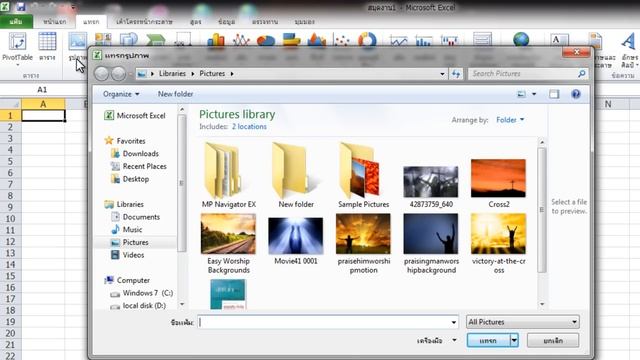Select the Sample Pictures folder
The width and height of the screenshot is (640, 360).
click(x=363, y=176)
